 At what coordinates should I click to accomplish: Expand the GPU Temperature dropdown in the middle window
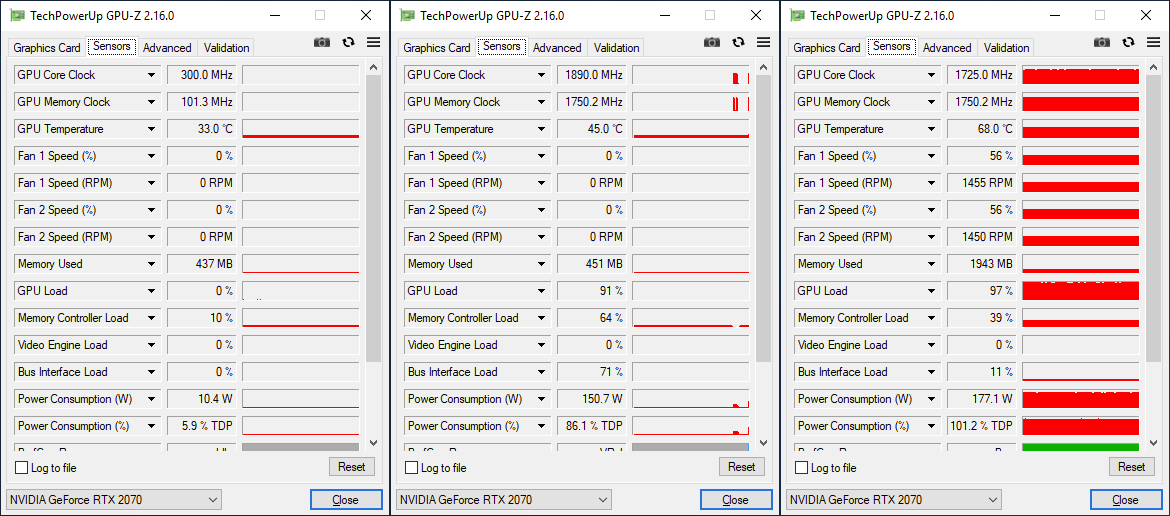(x=542, y=129)
